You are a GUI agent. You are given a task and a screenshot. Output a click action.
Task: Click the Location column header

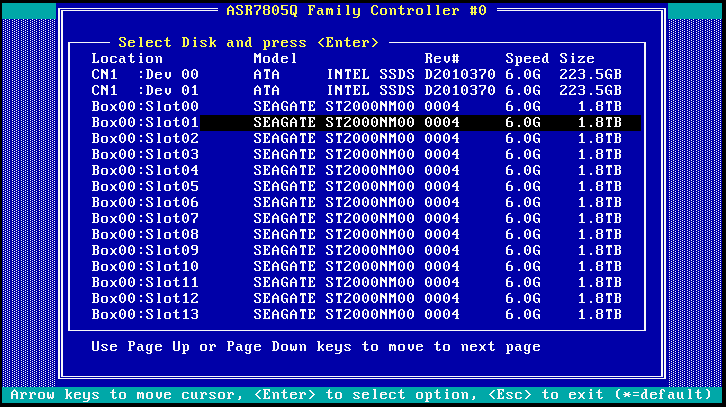pos(126,58)
